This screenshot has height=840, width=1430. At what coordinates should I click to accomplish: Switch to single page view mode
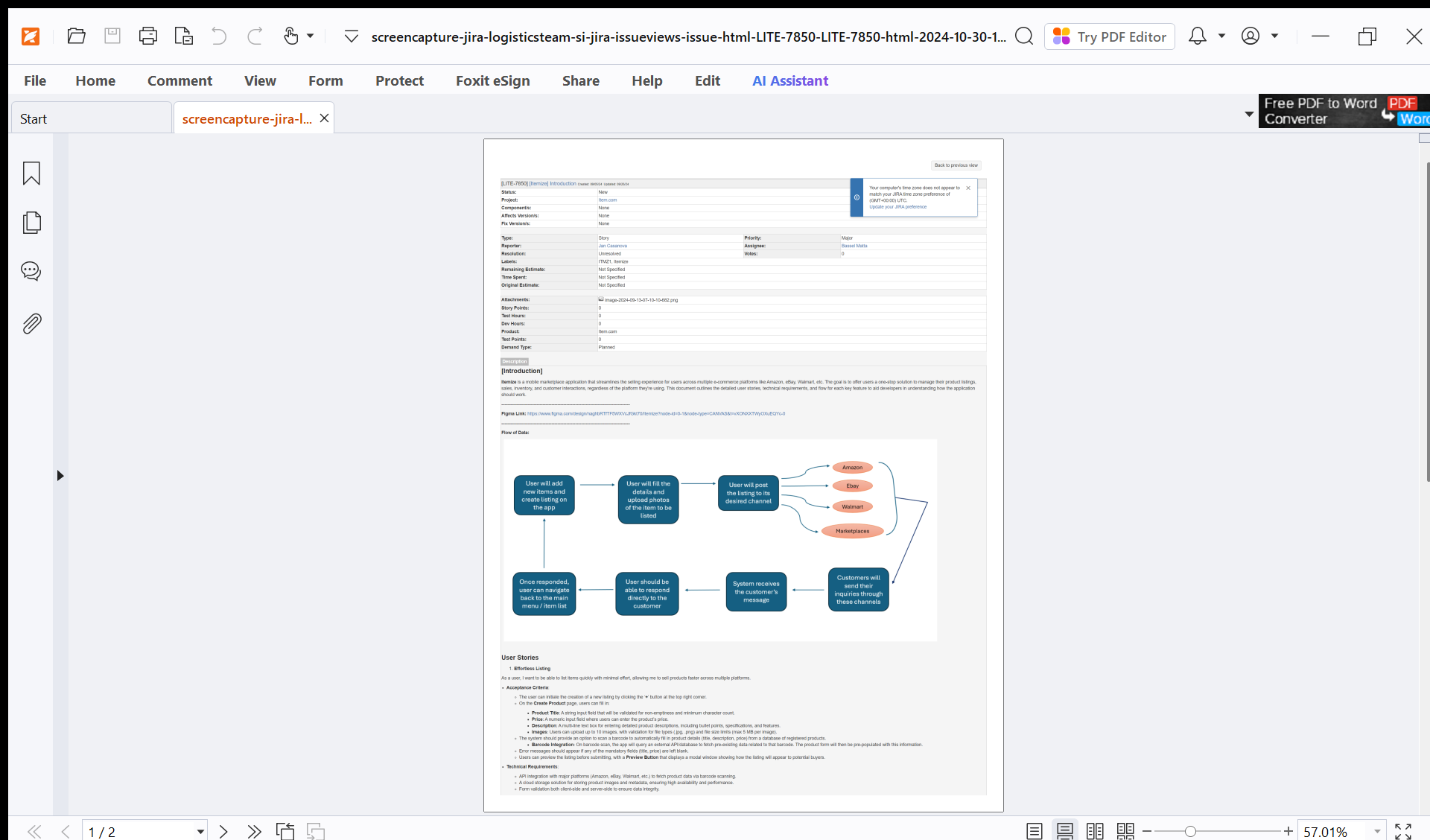click(x=1034, y=831)
